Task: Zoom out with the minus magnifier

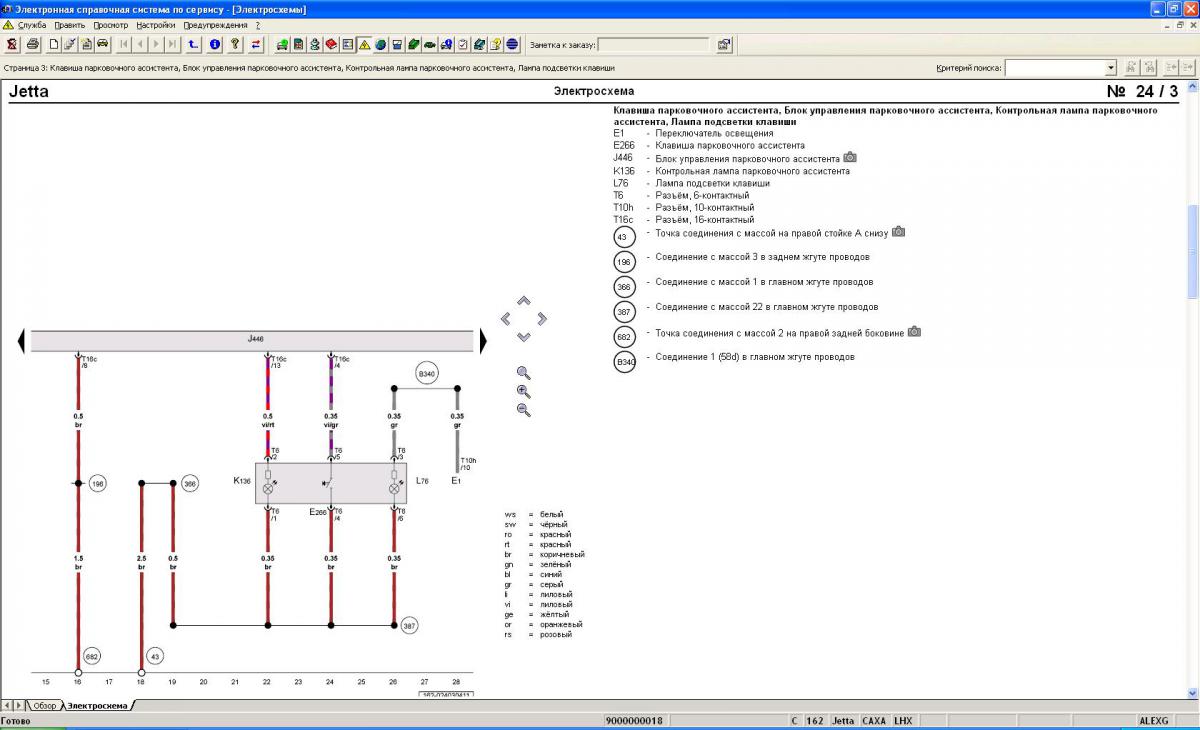Action: pos(523,410)
